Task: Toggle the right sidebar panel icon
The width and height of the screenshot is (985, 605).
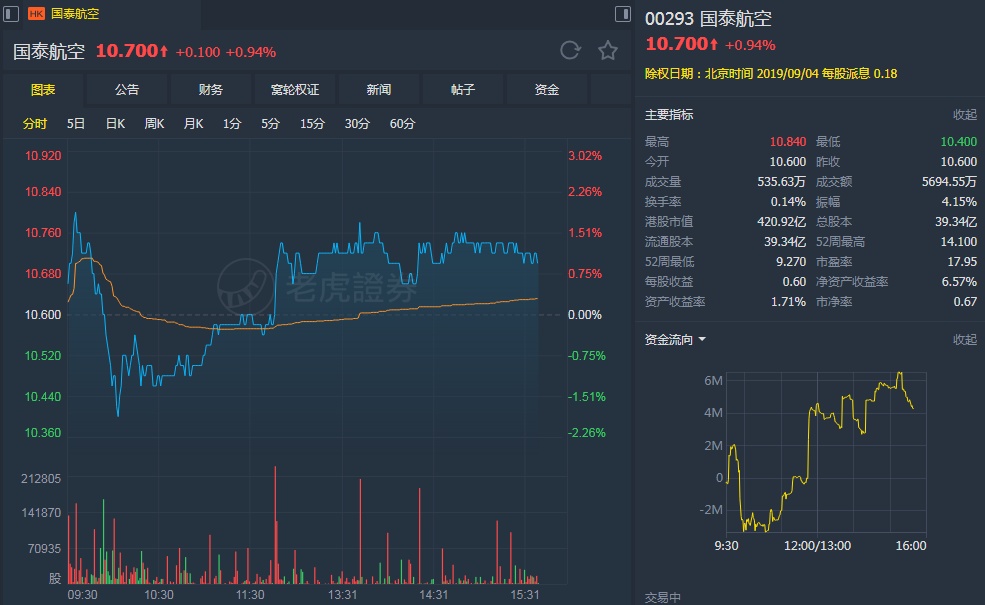Action: point(623,14)
